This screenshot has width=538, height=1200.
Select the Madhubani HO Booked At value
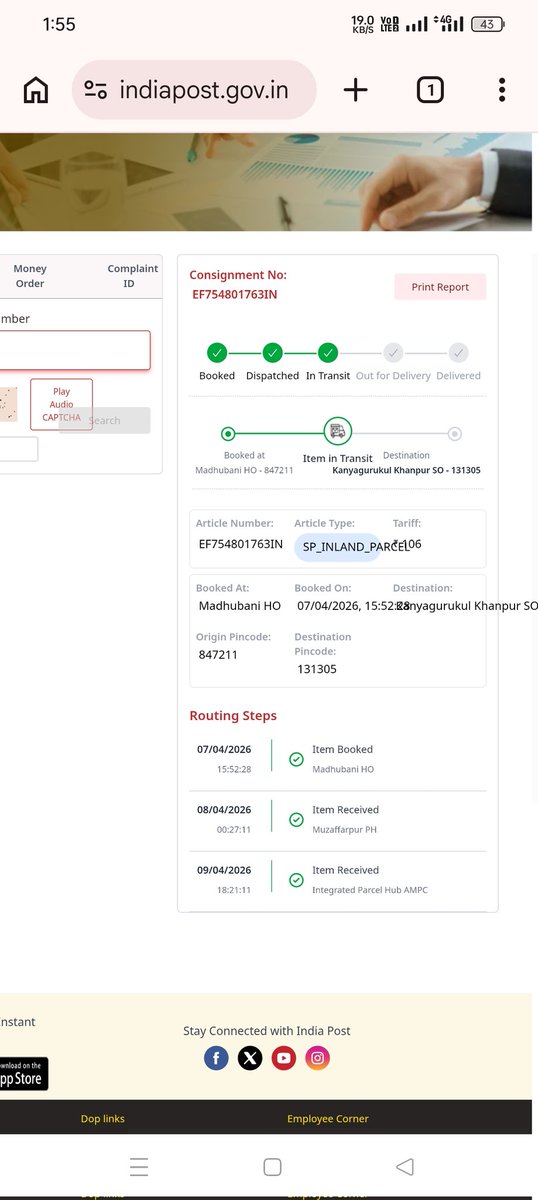tap(240, 606)
